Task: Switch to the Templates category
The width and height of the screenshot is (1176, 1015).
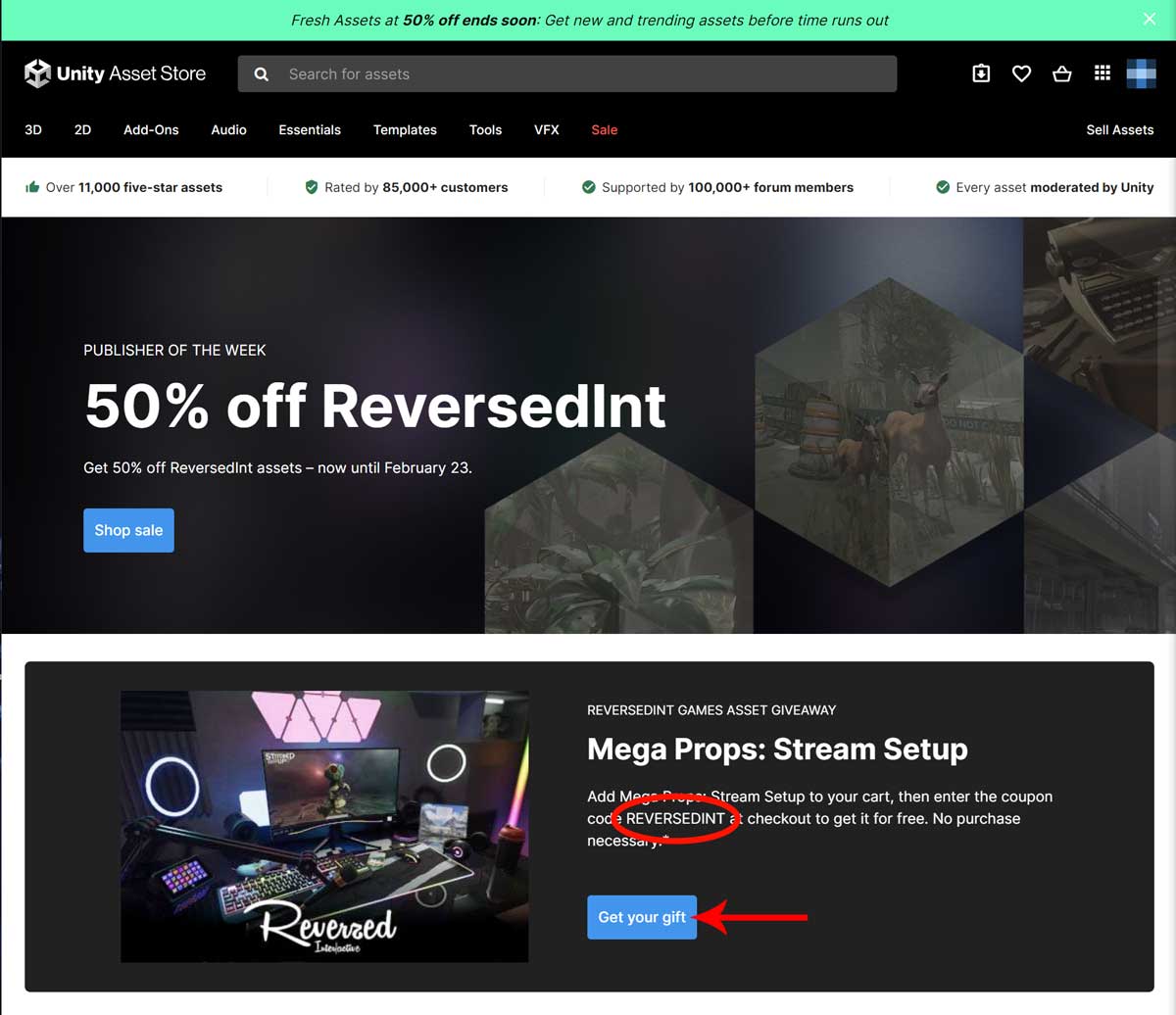Action: point(405,129)
